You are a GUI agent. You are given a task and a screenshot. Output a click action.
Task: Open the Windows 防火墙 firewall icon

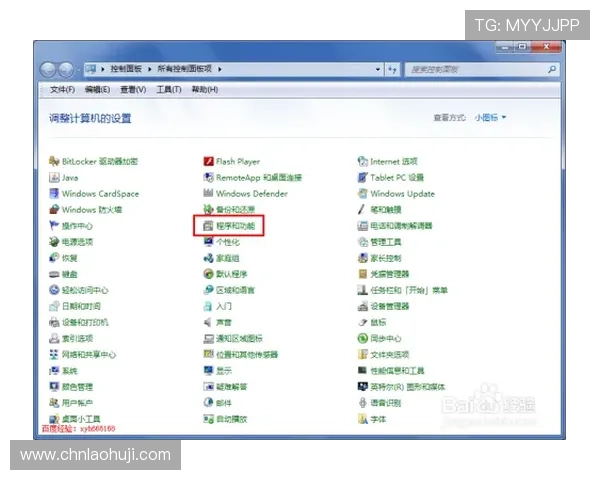[54, 209]
